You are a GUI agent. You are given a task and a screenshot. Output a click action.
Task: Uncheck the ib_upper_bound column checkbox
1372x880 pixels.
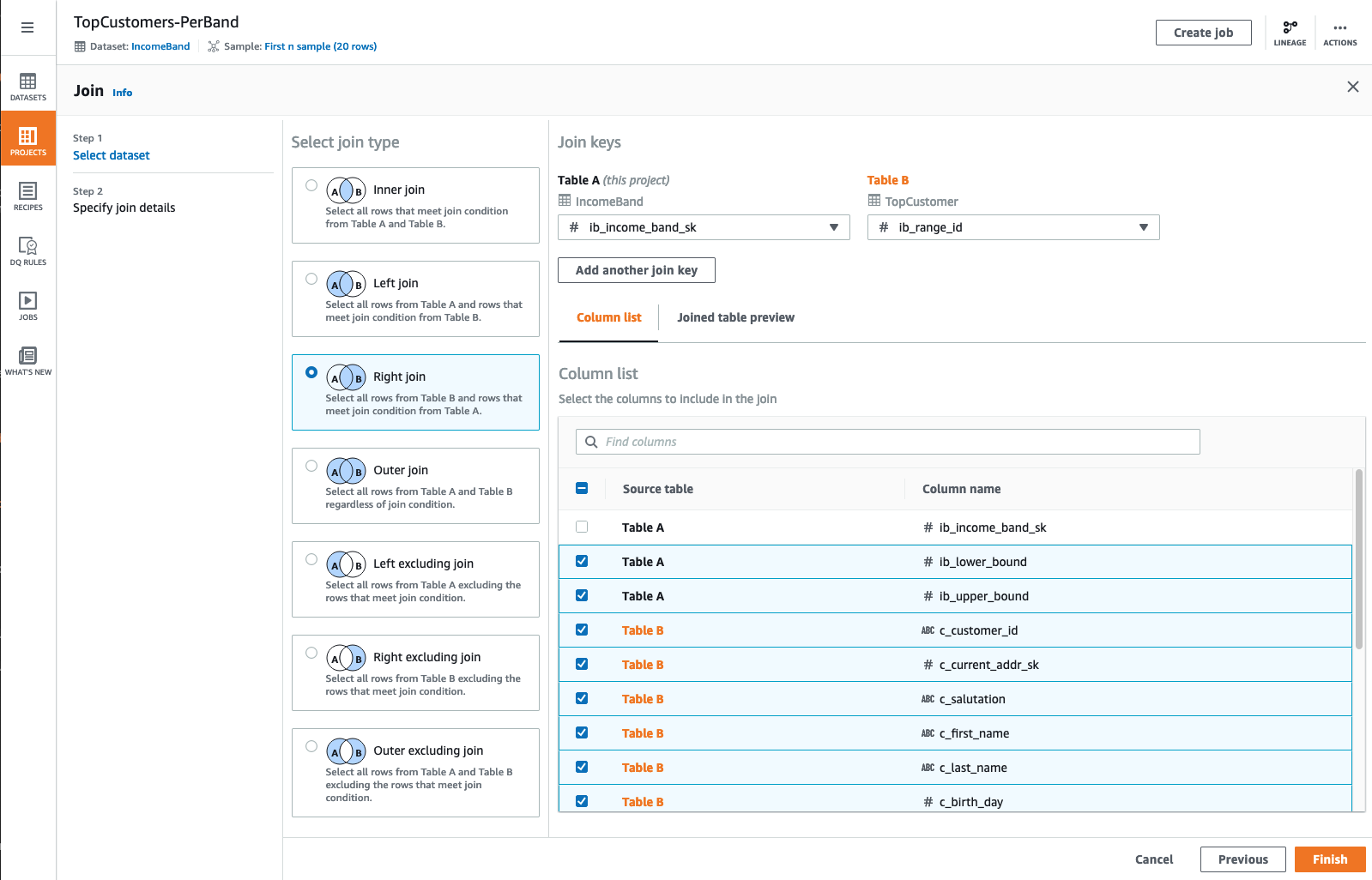pos(582,595)
